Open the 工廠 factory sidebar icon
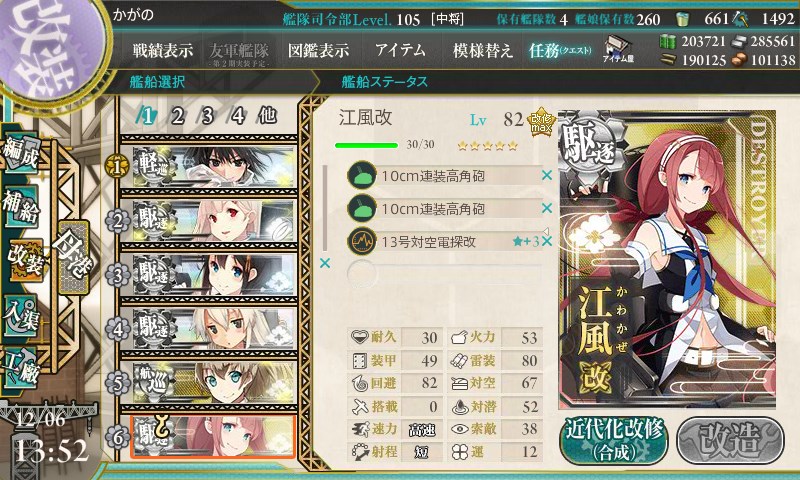 click(21, 367)
